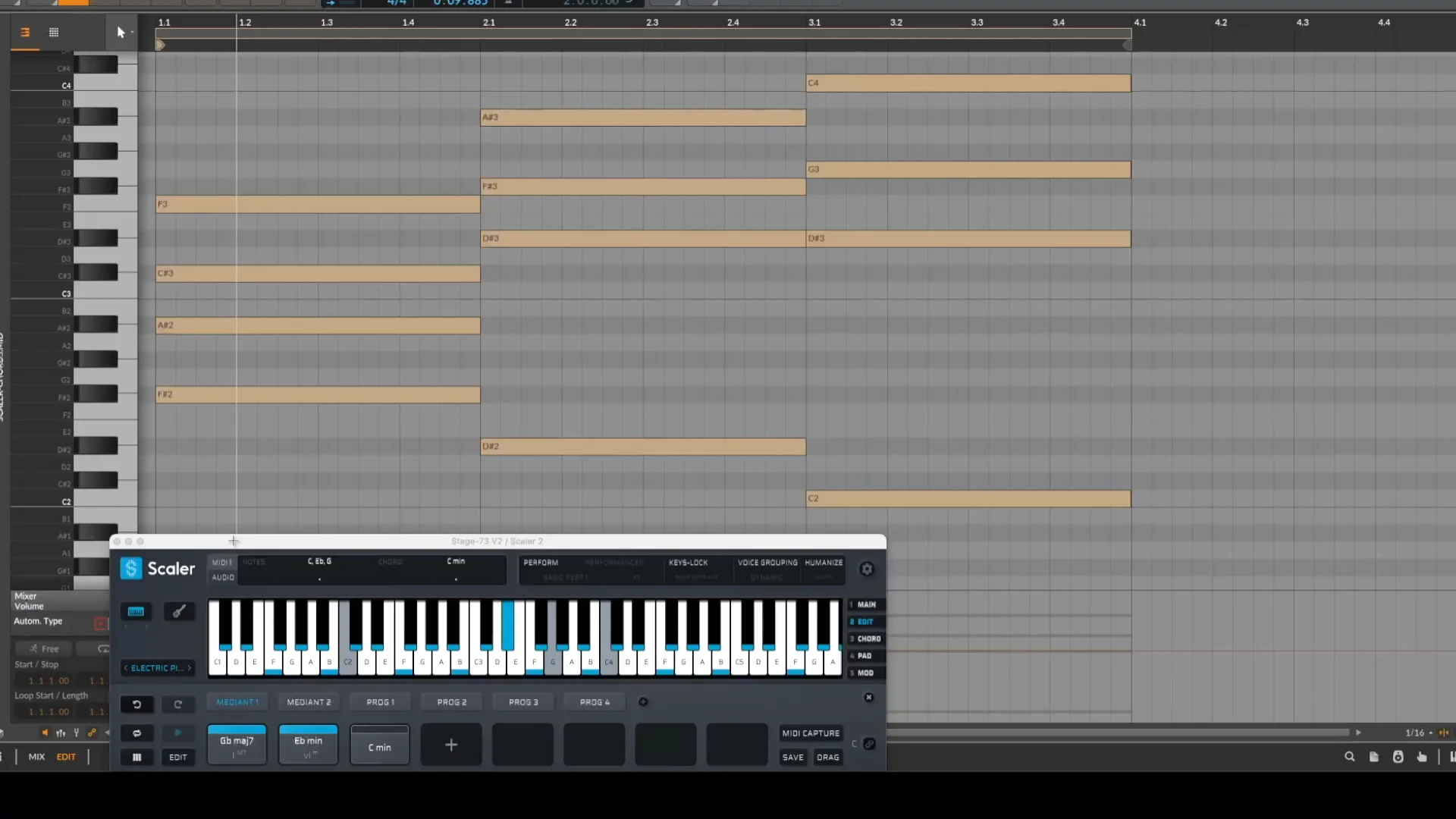Image resolution: width=1456 pixels, height=819 pixels.
Task: Click MIDI CAPTURE button
Action: pos(811,733)
